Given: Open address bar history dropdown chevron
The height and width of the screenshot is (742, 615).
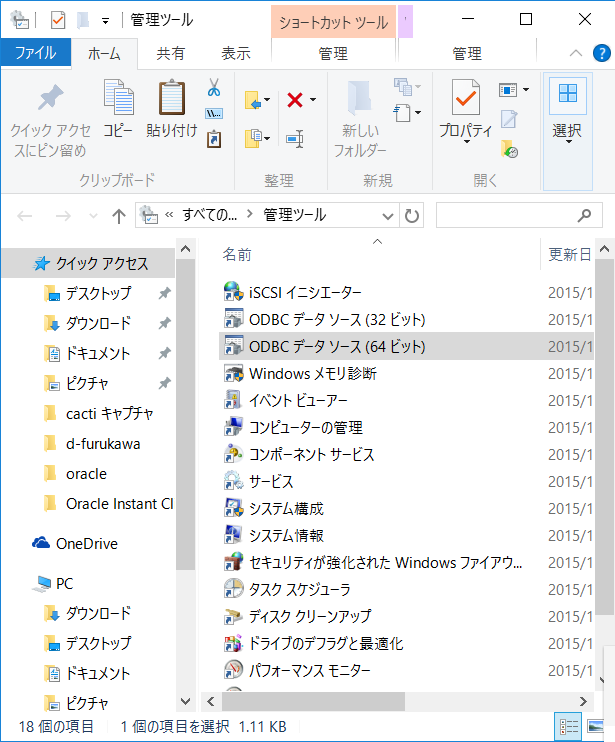Looking at the screenshot, I should click(388, 216).
